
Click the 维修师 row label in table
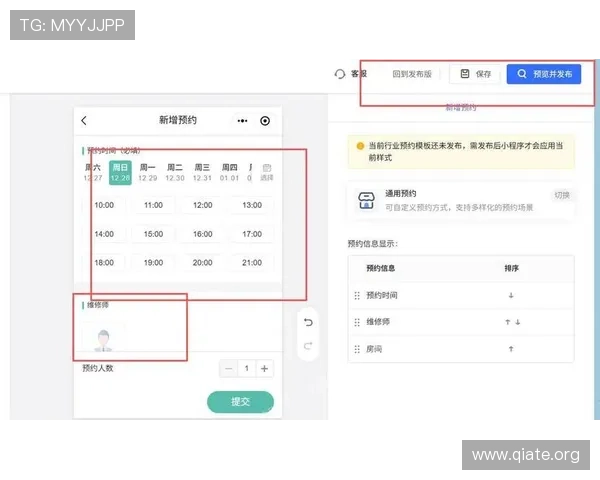pos(378,322)
